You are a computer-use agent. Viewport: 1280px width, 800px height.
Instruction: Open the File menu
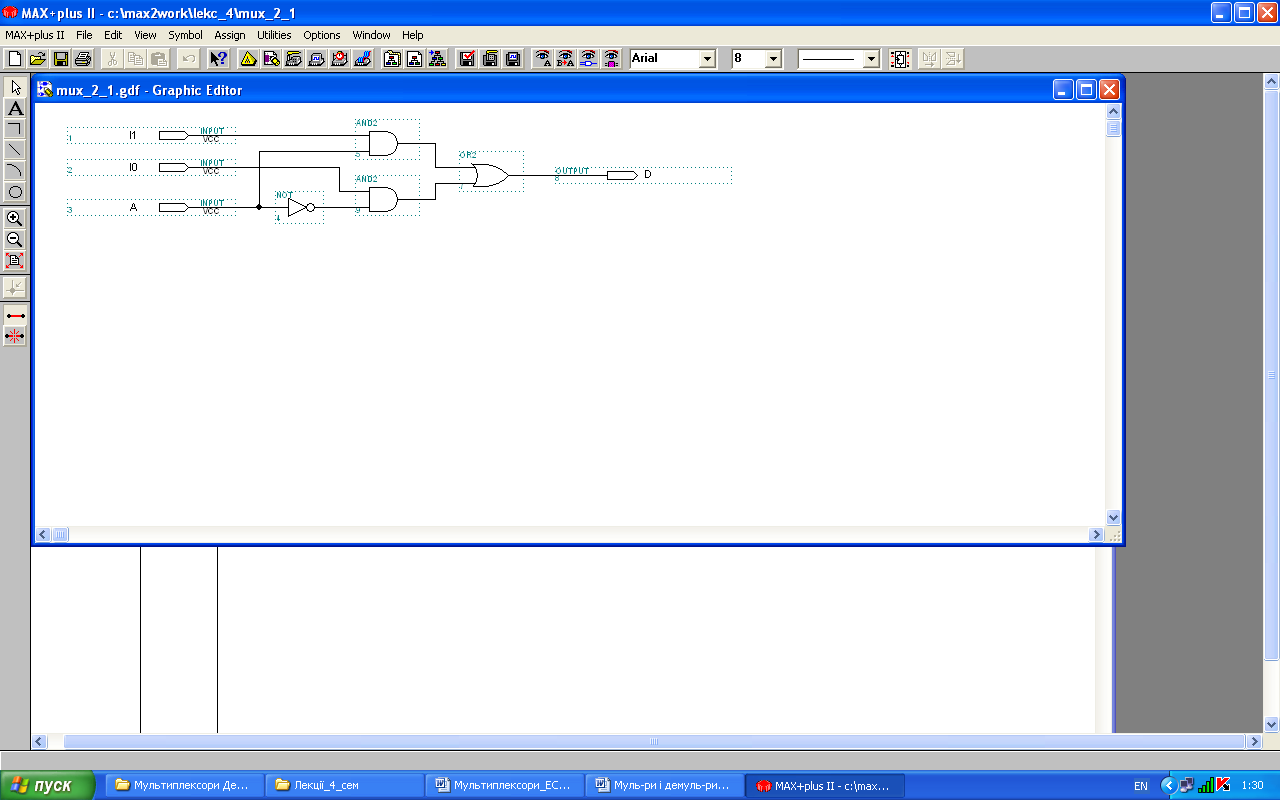click(x=84, y=35)
